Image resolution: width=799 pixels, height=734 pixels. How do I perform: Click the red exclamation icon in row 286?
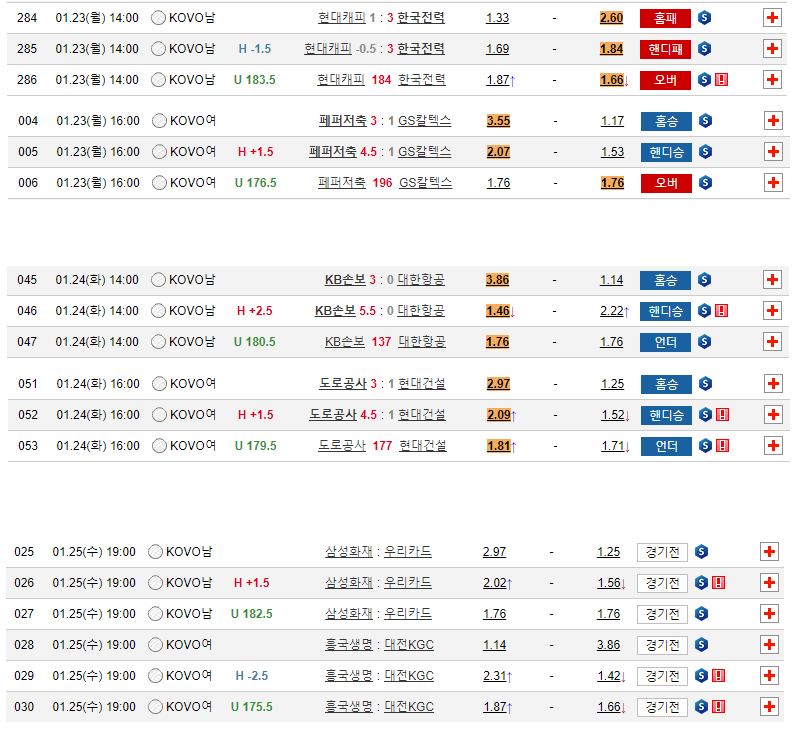click(x=721, y=80)
